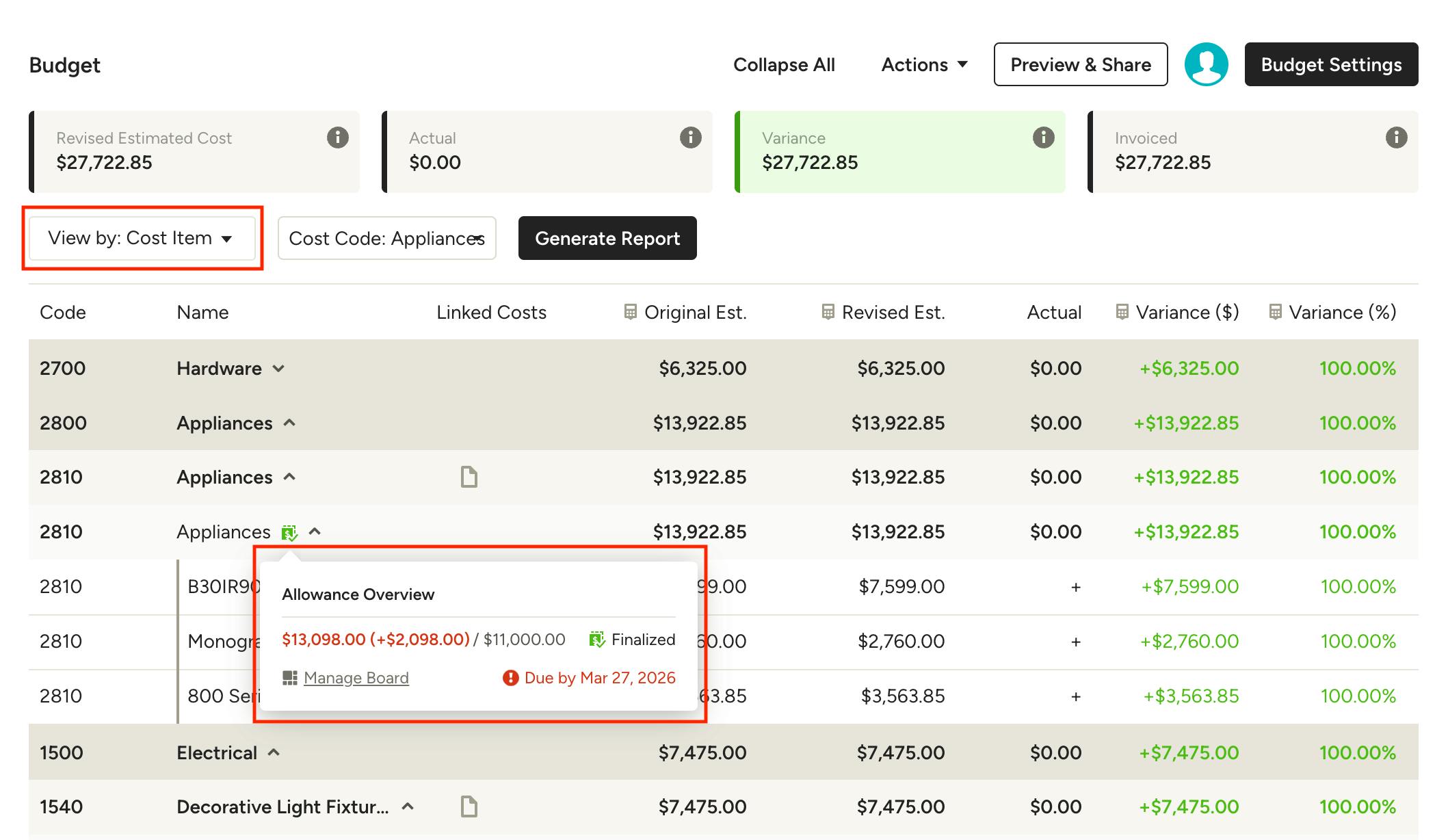Click the calculator icon beside Original Est.
The width and height of the screenshot is (1435, 840).
[631, 312]
